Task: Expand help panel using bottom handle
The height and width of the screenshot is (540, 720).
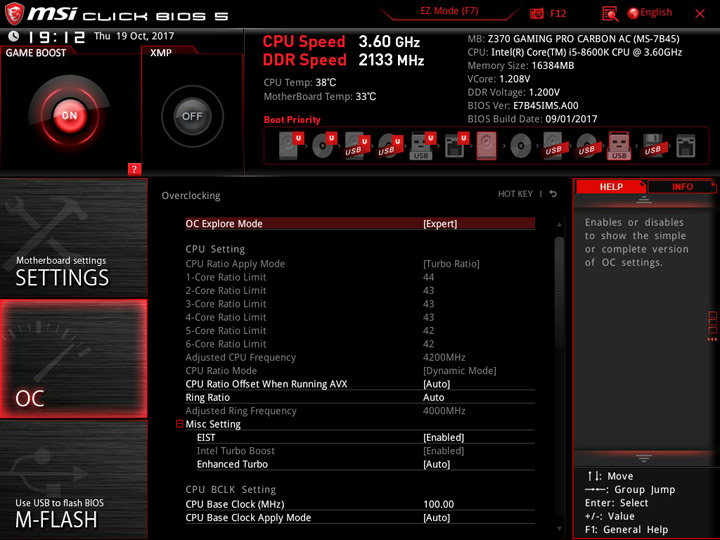Action: pos(644,458)
